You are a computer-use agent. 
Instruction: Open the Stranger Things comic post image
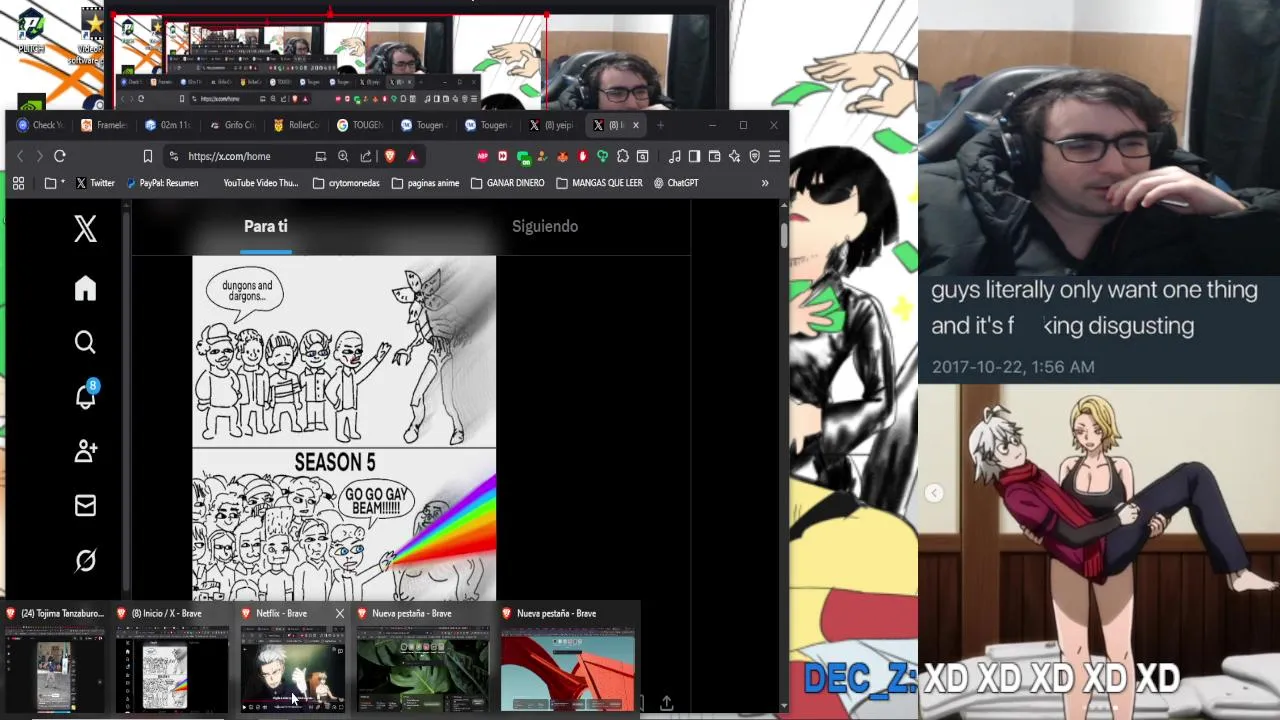(x=344, y=428)
